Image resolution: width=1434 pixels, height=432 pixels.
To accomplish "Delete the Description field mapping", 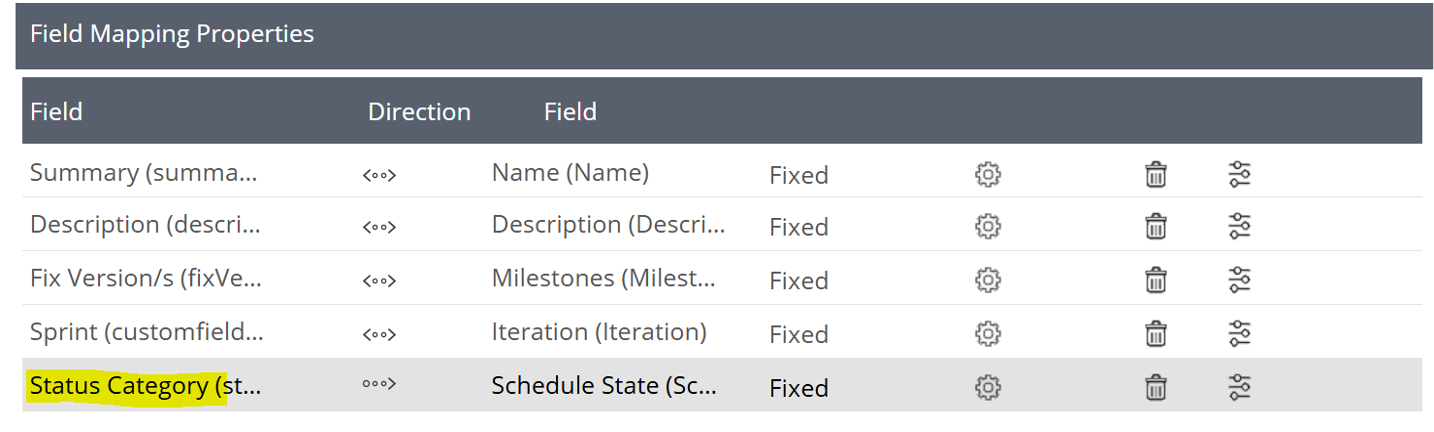I will [x=1155, y=226].
